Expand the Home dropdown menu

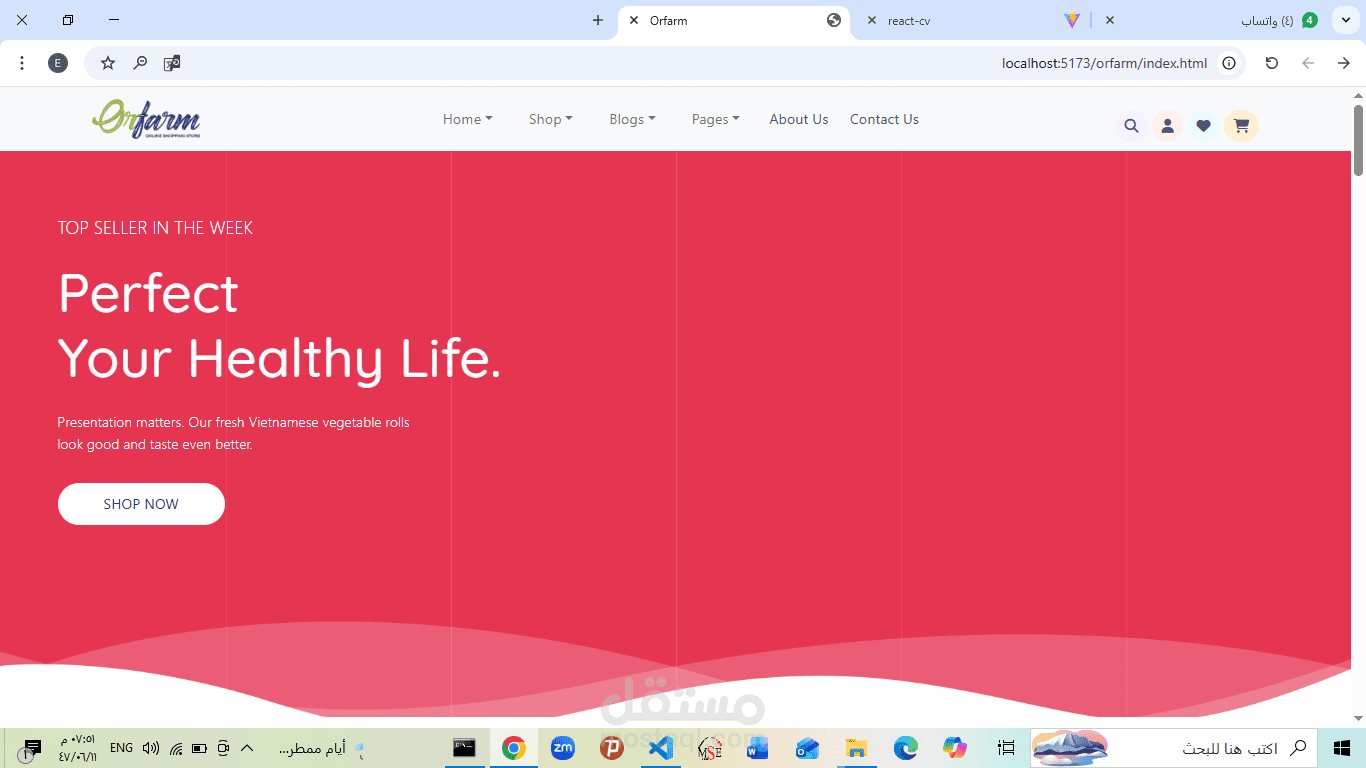click(467, 119)
